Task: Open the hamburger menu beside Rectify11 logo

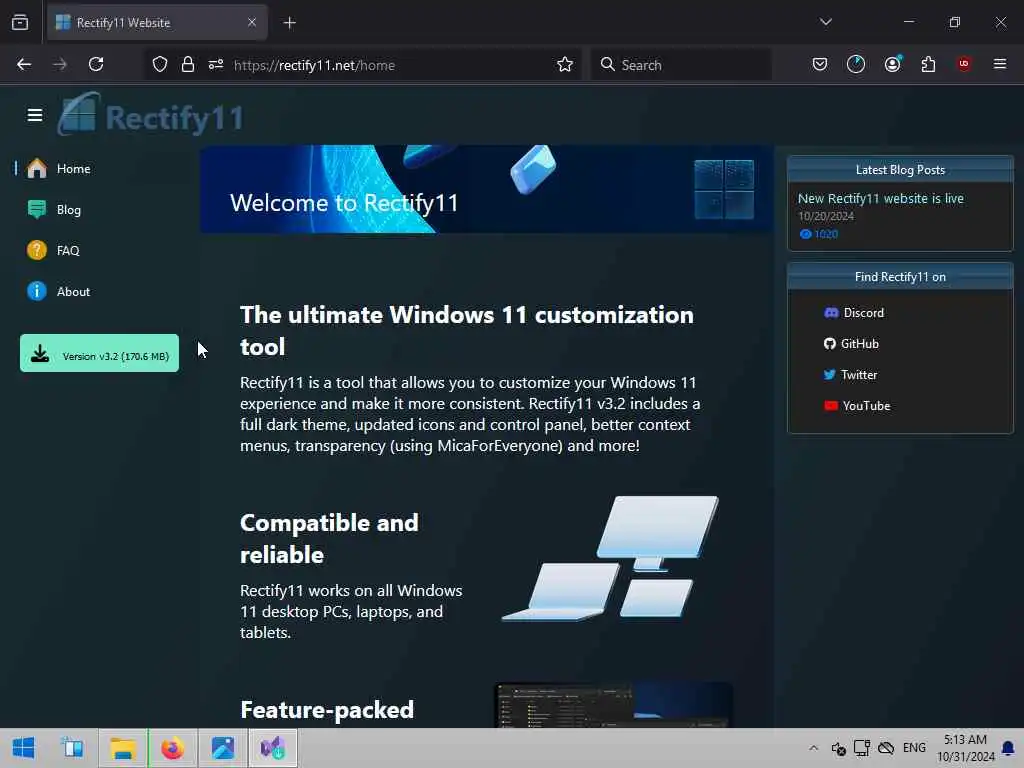Action: [x=35, y=115]
